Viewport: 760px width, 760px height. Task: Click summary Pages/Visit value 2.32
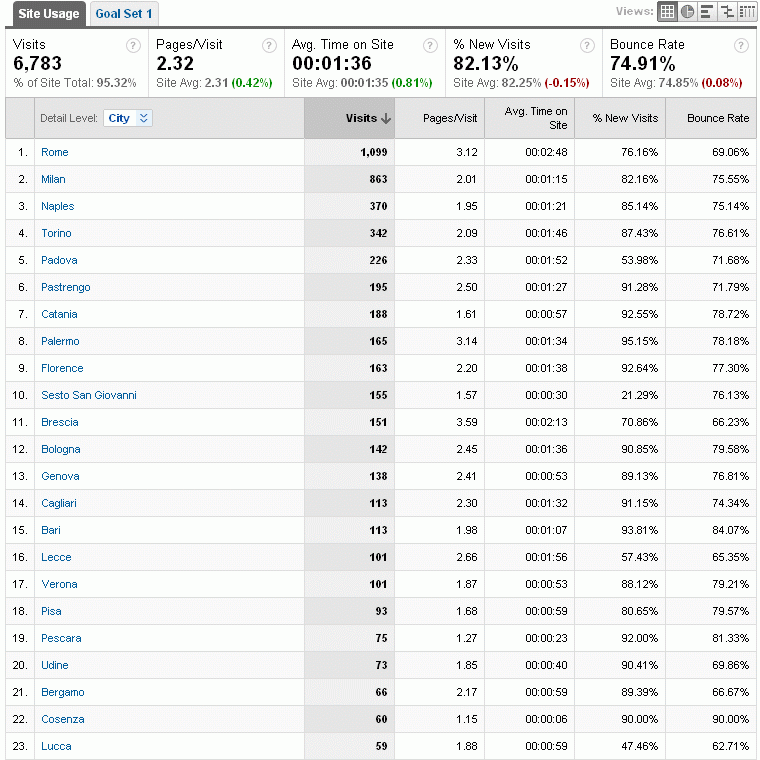click(175, 63)
